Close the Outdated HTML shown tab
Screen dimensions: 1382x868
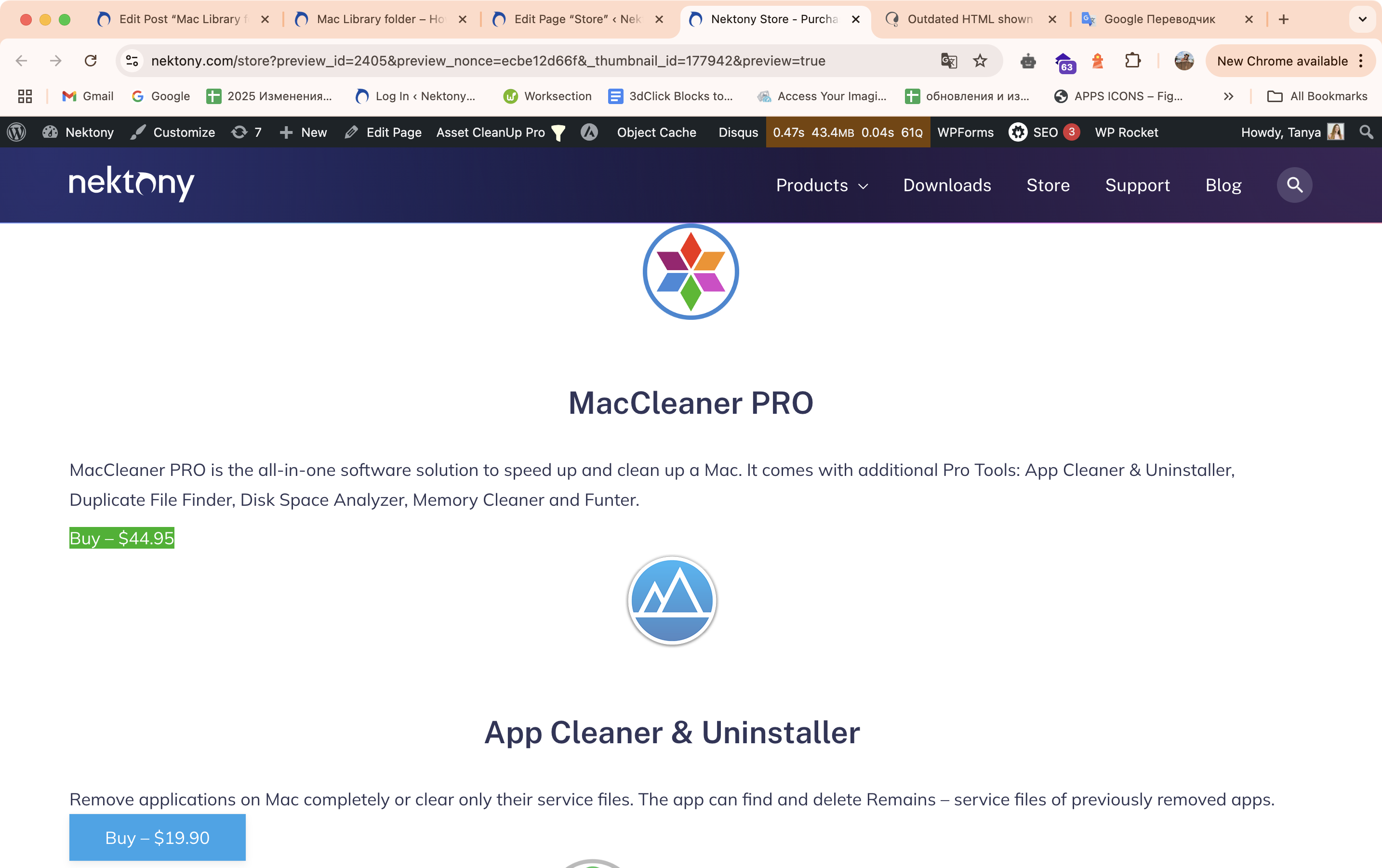point(1052,19)
